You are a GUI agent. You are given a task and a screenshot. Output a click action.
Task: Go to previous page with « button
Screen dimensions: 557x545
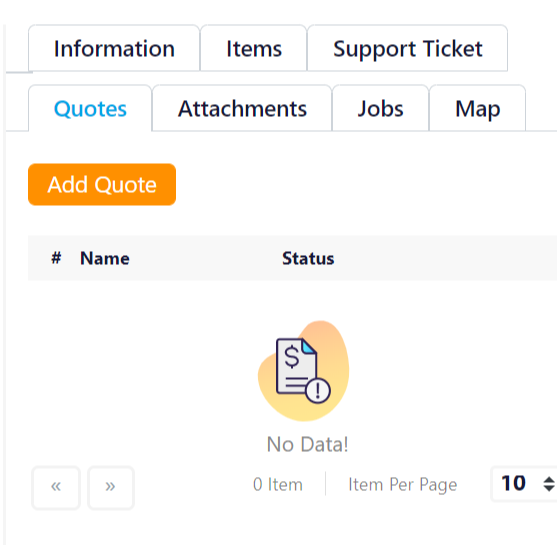(56, 487)
